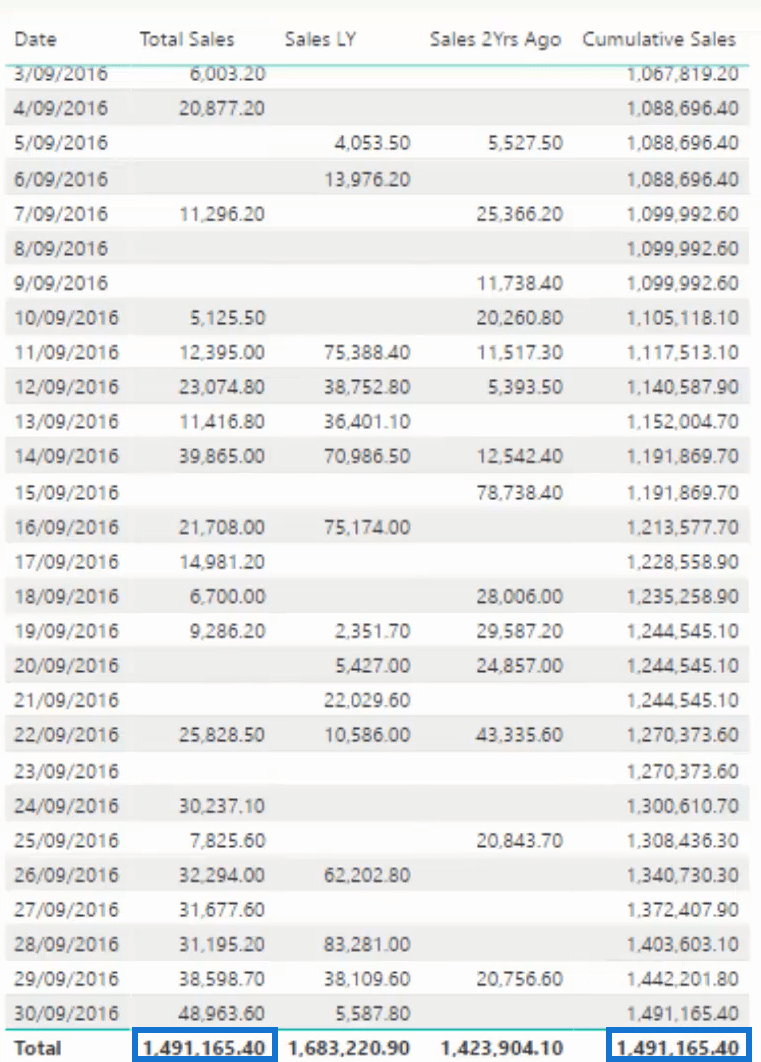This screenshot has height=1062, width=761.
Task: Select the highlighted Total Sales grand total
Action: pos(204,1047)
